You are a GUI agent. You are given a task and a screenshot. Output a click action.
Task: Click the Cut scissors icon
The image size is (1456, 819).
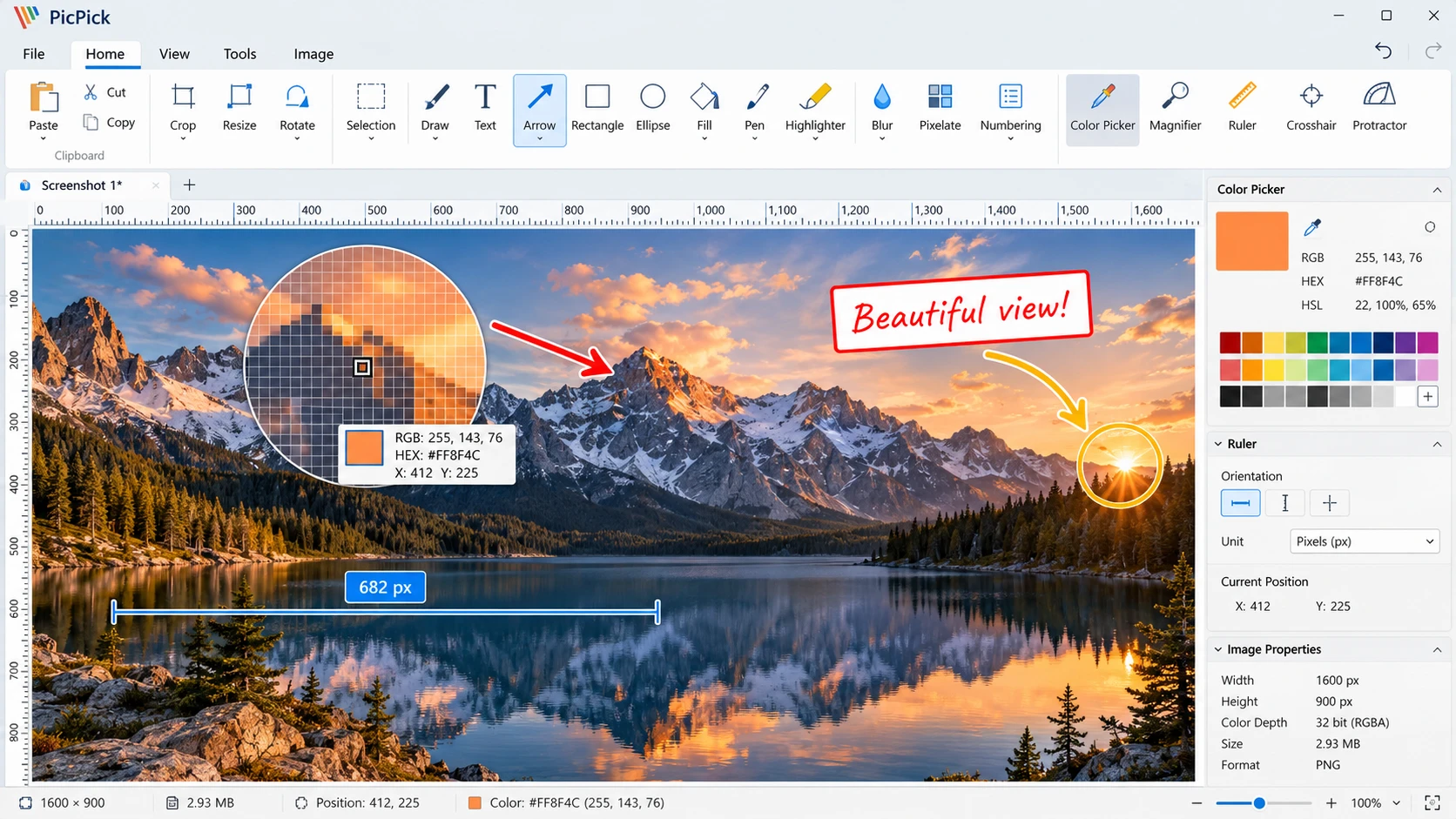(x=91, y=91)
